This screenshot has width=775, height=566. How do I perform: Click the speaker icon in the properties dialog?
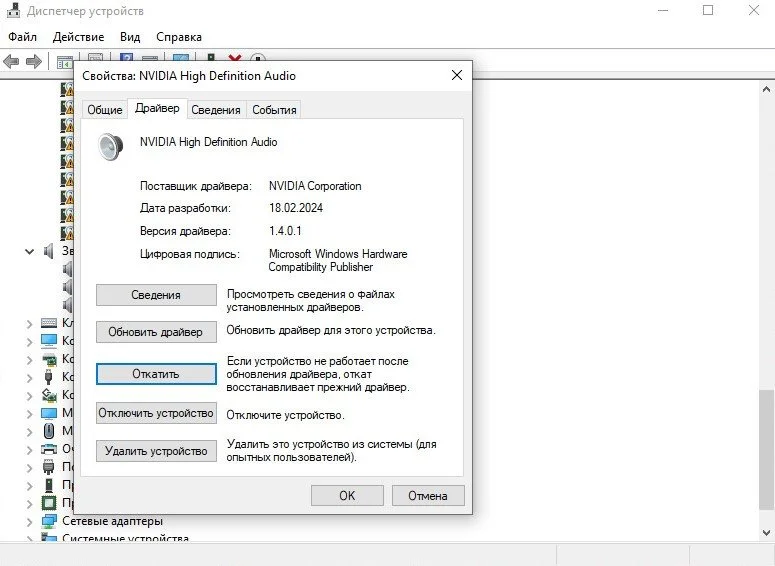pyautogui.click(x=110, y=146)
